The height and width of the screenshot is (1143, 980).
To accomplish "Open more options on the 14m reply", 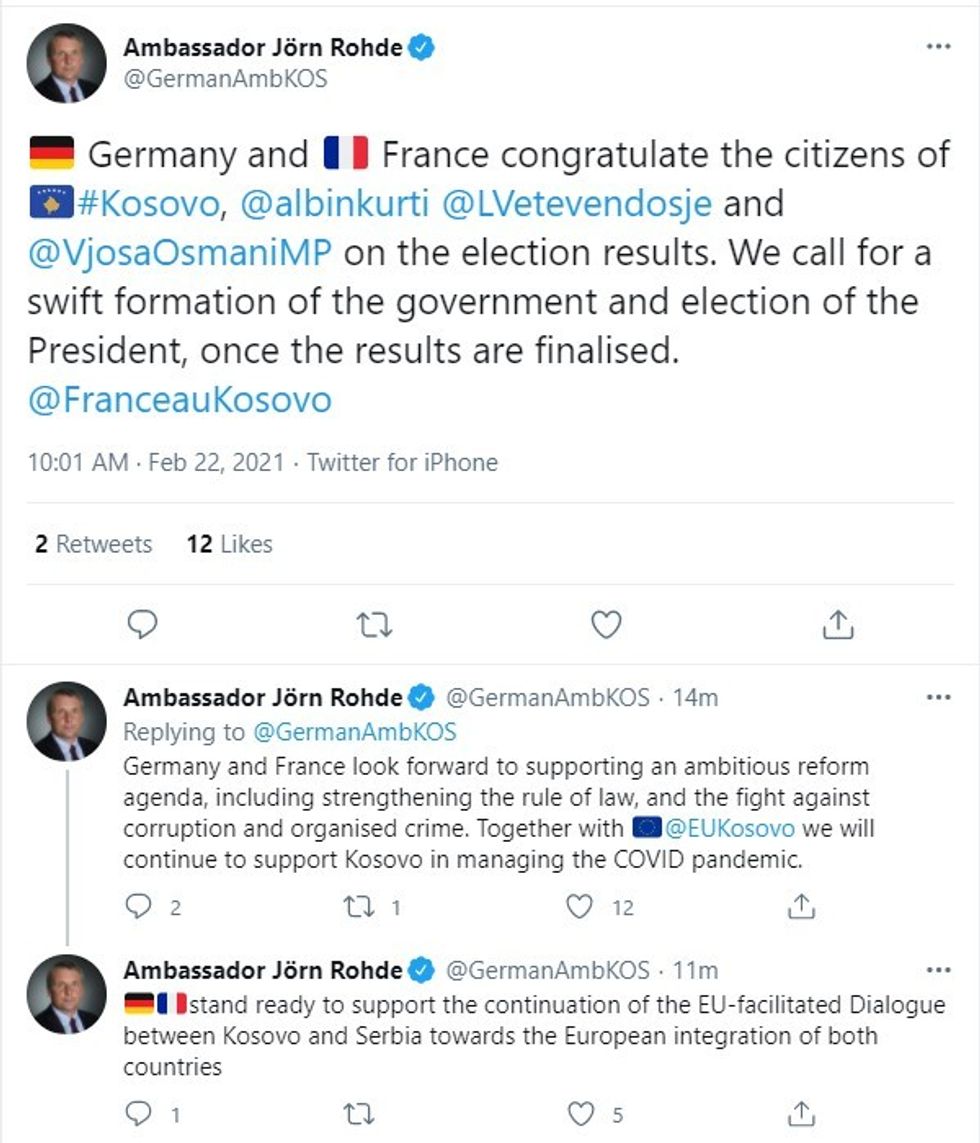I will click(937, 697).
